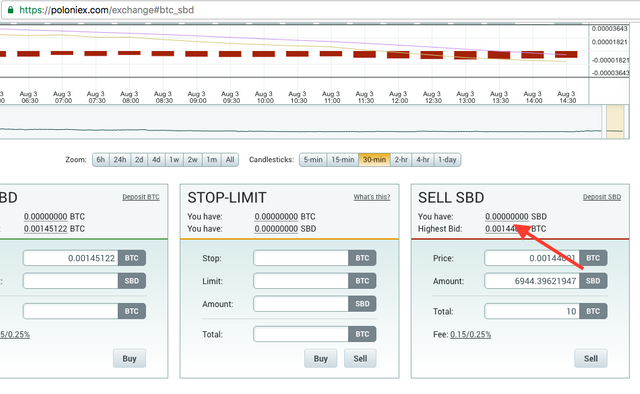
Task: Click the Sell button in SELL SBD panel
Action: pyautogui.click(x=591, y=358)
